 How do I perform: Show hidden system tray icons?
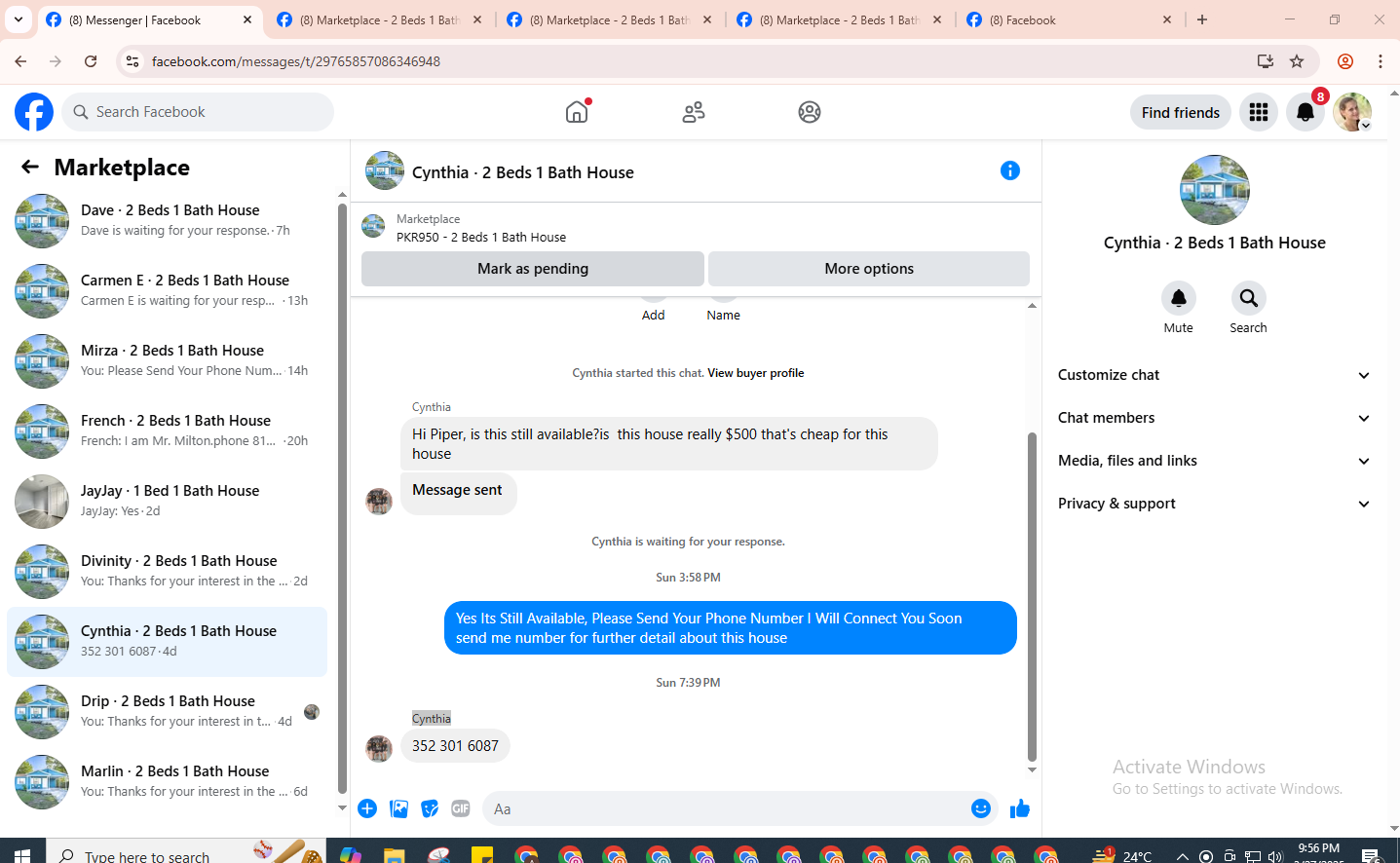1182,856
